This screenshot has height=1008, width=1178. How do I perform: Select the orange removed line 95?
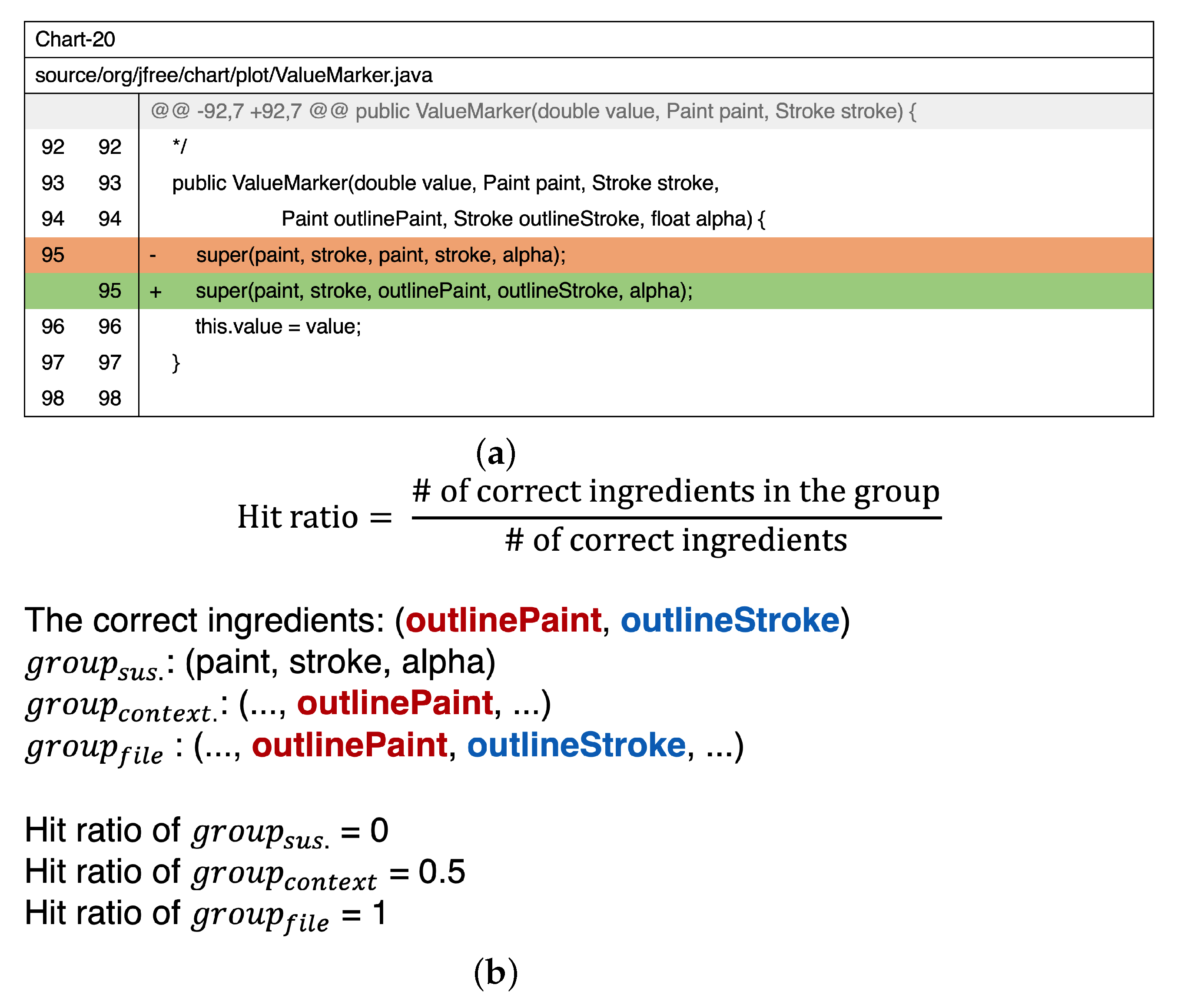[x=381, y=256]
